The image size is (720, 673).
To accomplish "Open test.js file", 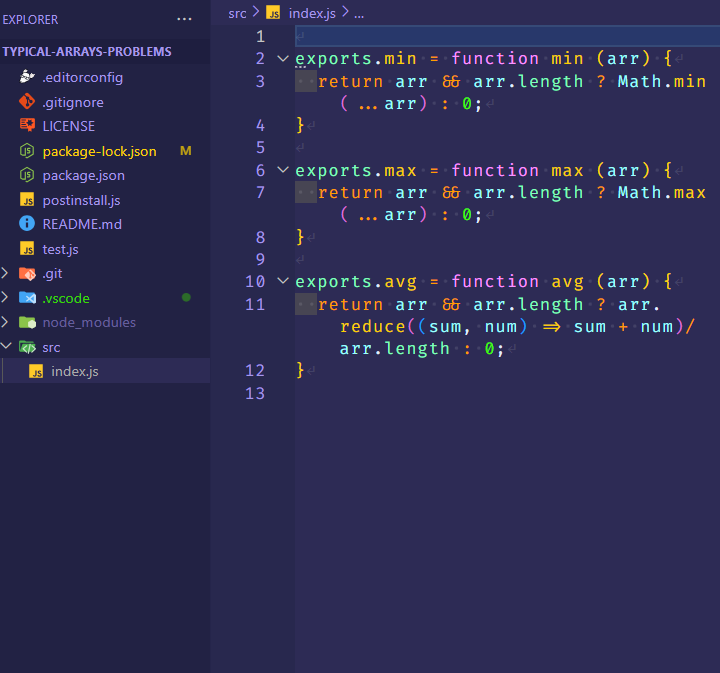I will [60, 249].
